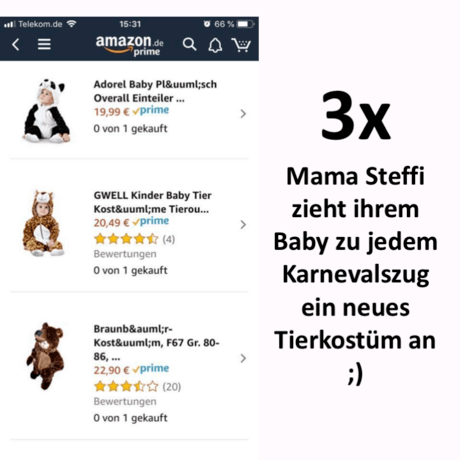Open the Adorel Baby Plüsch Overall title
The height and width of the screenshot is (460, 460).
155,91
